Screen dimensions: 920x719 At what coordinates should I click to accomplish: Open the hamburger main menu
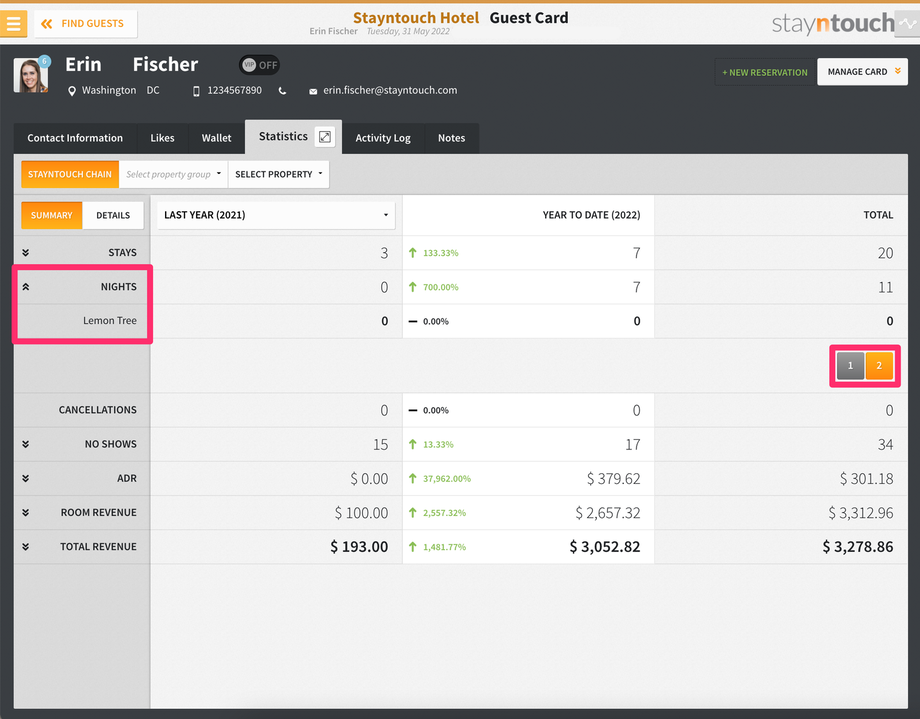click(13, 23)
